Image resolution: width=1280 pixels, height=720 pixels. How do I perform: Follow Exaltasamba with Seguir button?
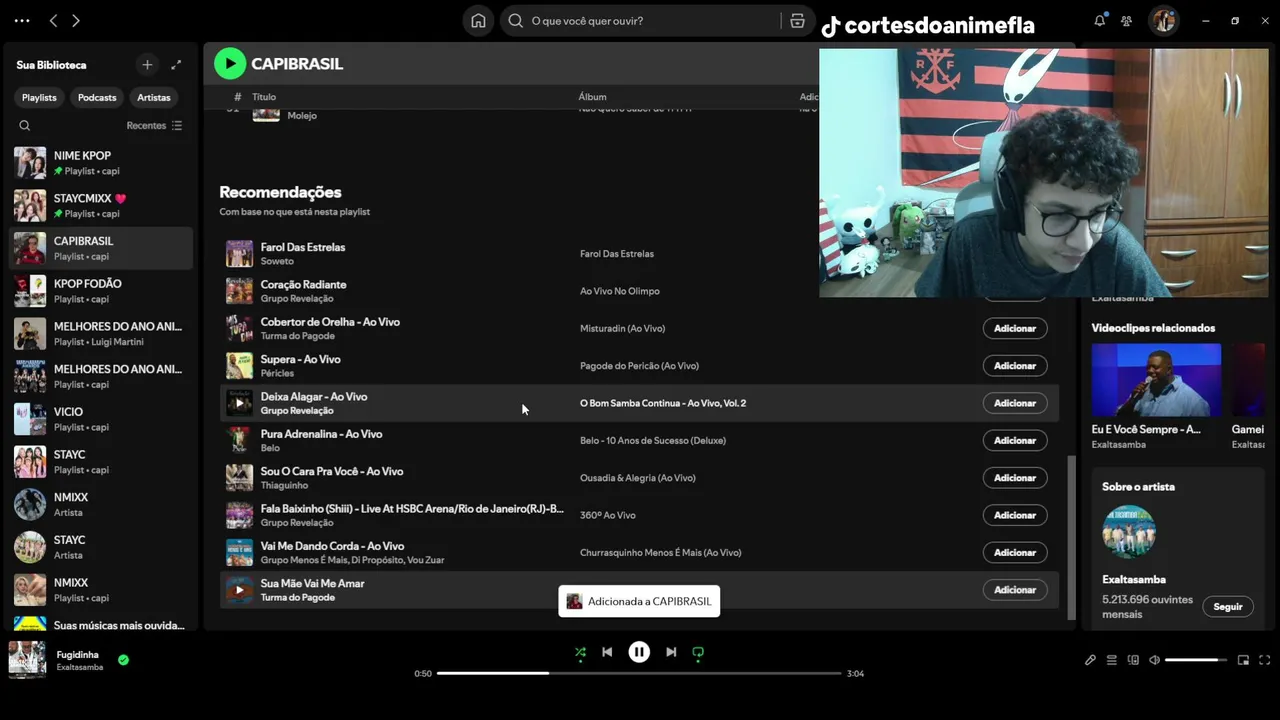pyautogui.click(x=1228, y=607)
